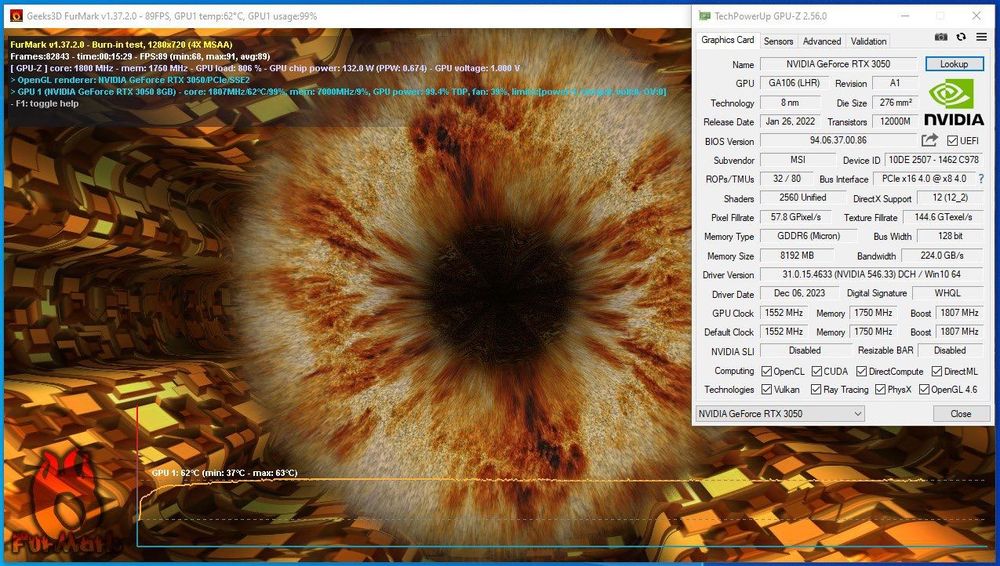Click the FurMark title bar icon

(16, 15)
